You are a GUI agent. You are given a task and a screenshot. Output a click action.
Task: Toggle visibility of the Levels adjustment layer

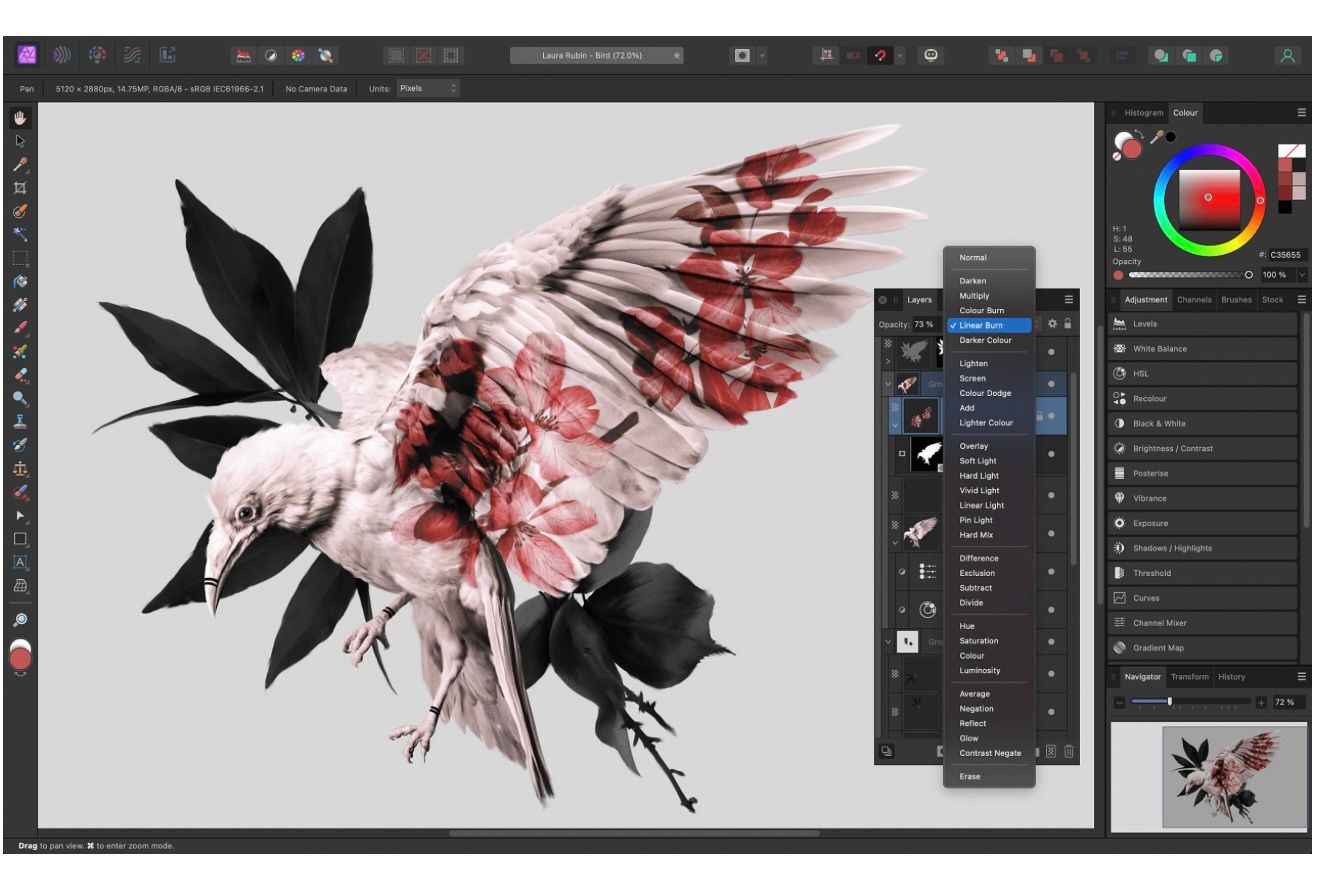[x=1051, y=571]
